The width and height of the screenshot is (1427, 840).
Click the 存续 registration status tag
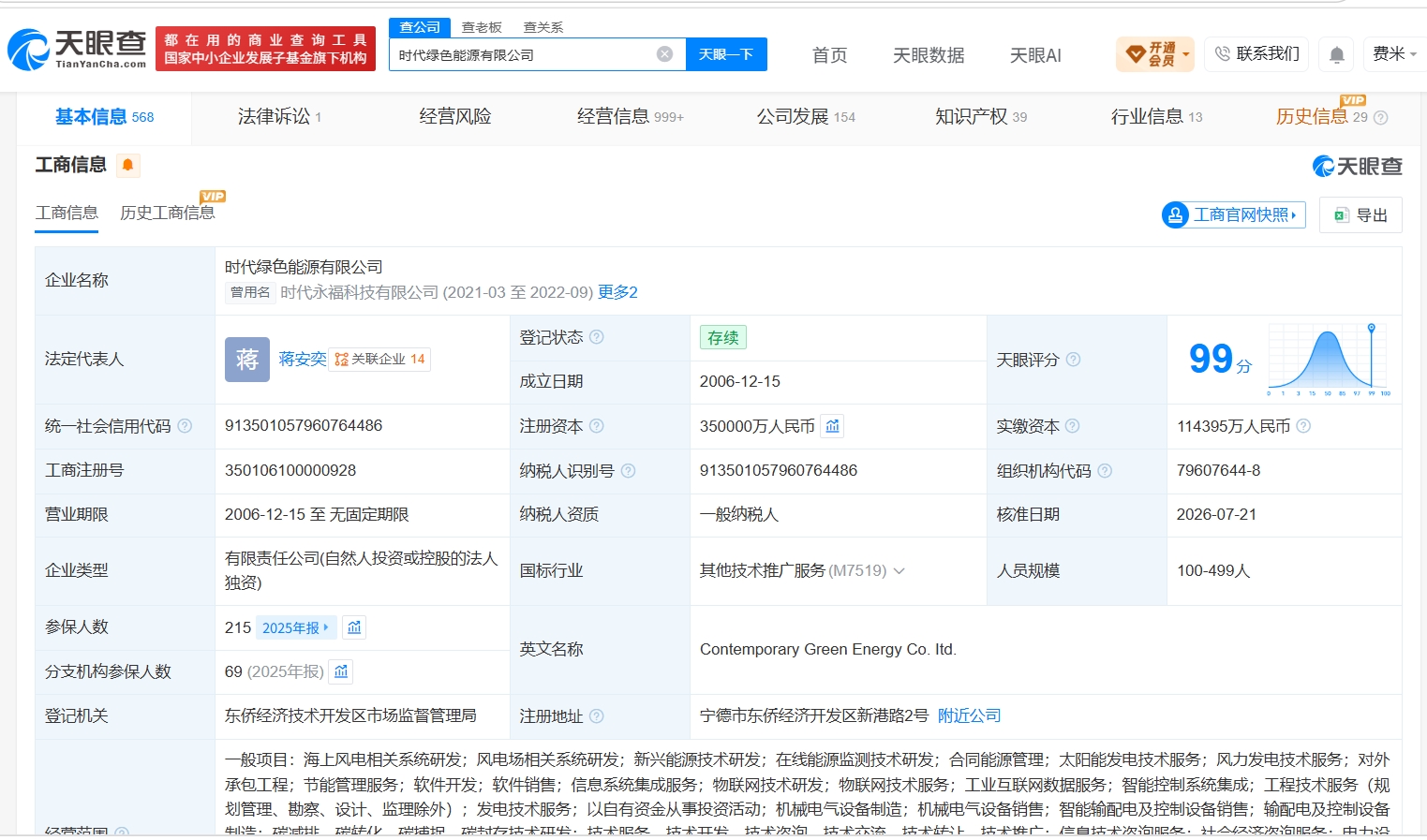pyautogui.click(x=722, y=337)
